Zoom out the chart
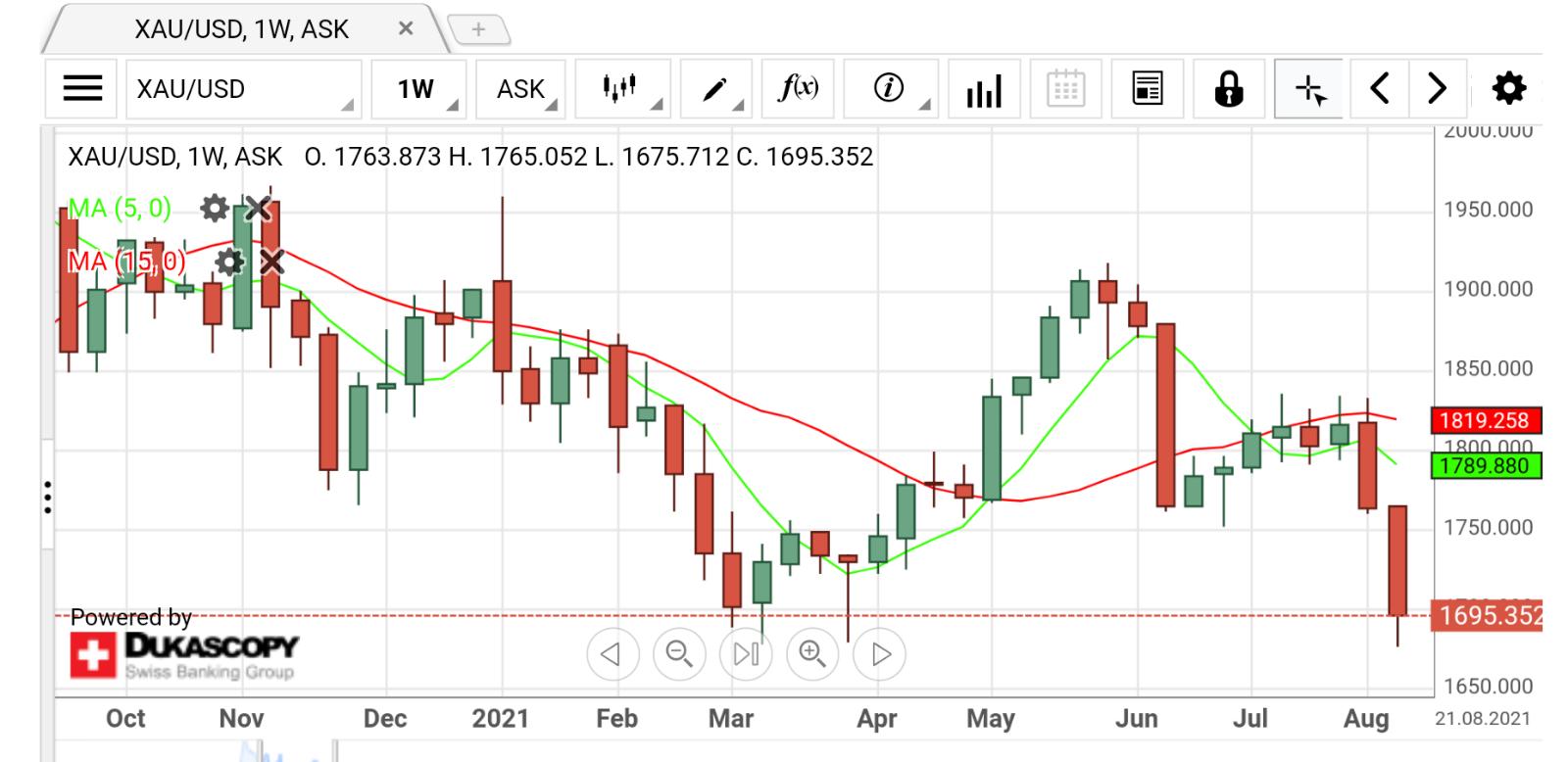 [679, 653]
